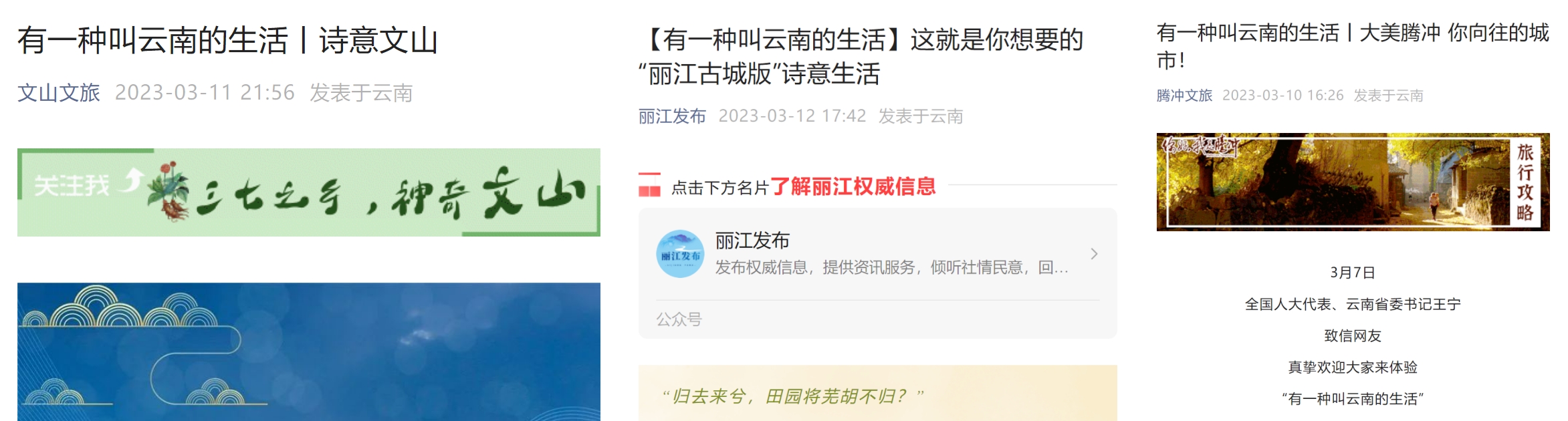The width and height of the screenshot is (1568, 421).
Task: Click the 发布权威信息 description text in card
Action: [892, 268]
